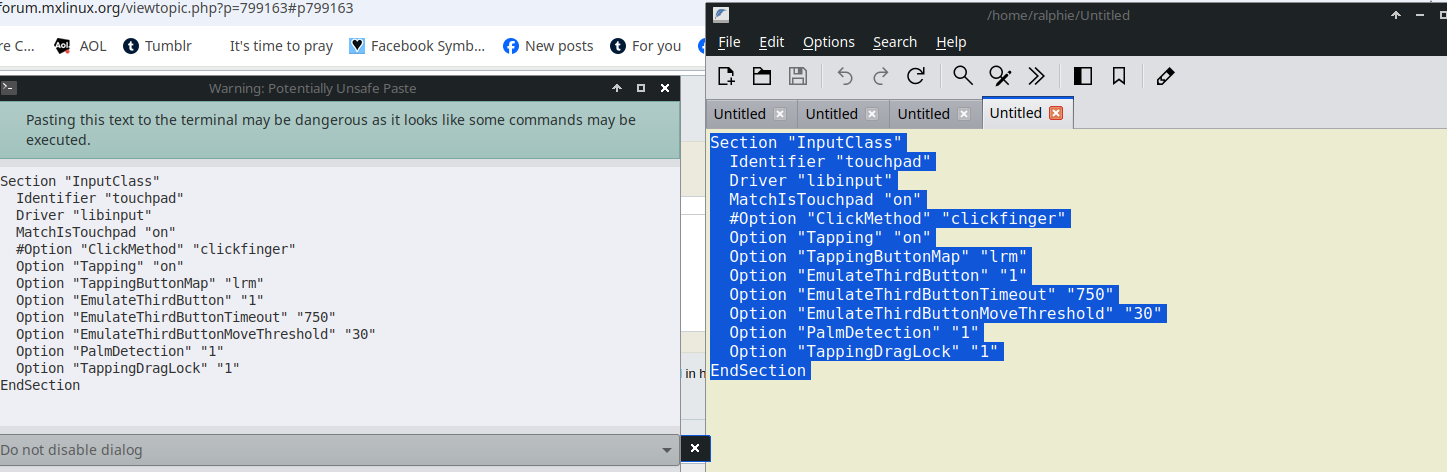This screenshot has height=472, width=1447.
Task: Open Find with the magnifier icon
Action: click(962, 76)
